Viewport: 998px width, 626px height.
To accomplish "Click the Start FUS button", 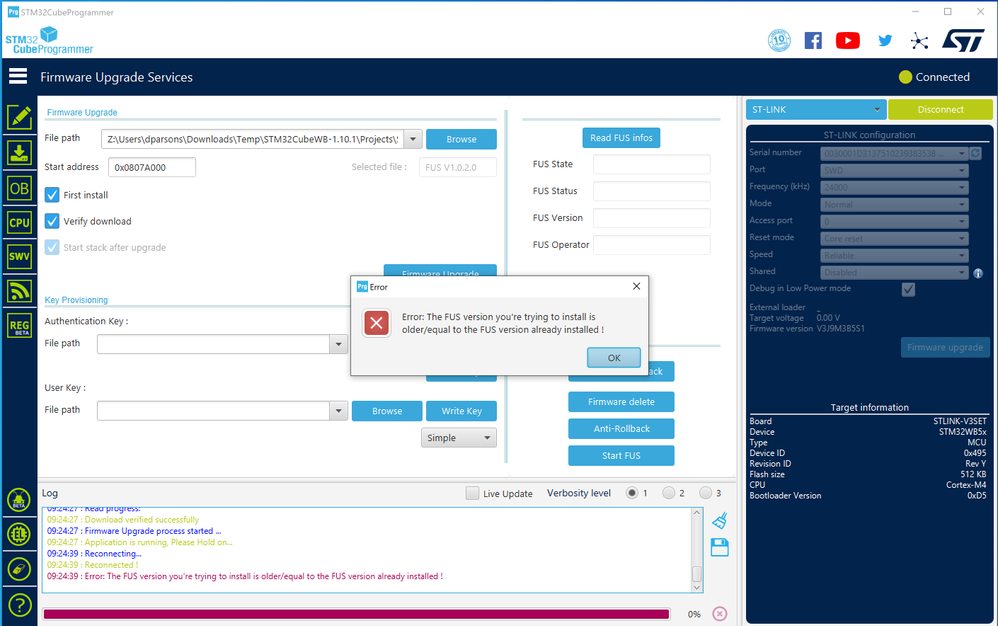I will click(621, 456).
